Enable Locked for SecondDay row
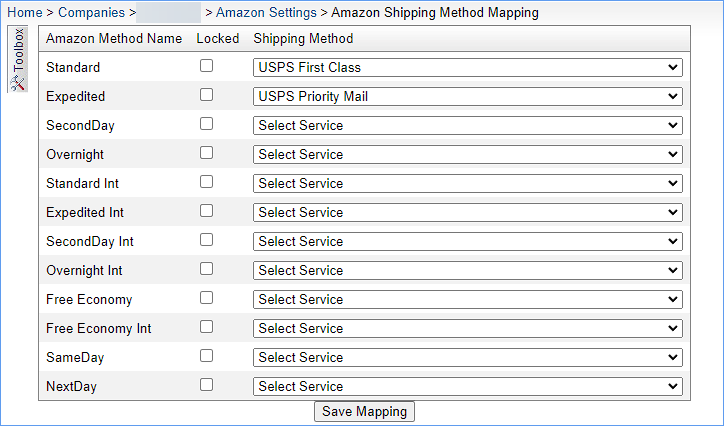Screen dimensions: 724x426 [x=206, y=124]
